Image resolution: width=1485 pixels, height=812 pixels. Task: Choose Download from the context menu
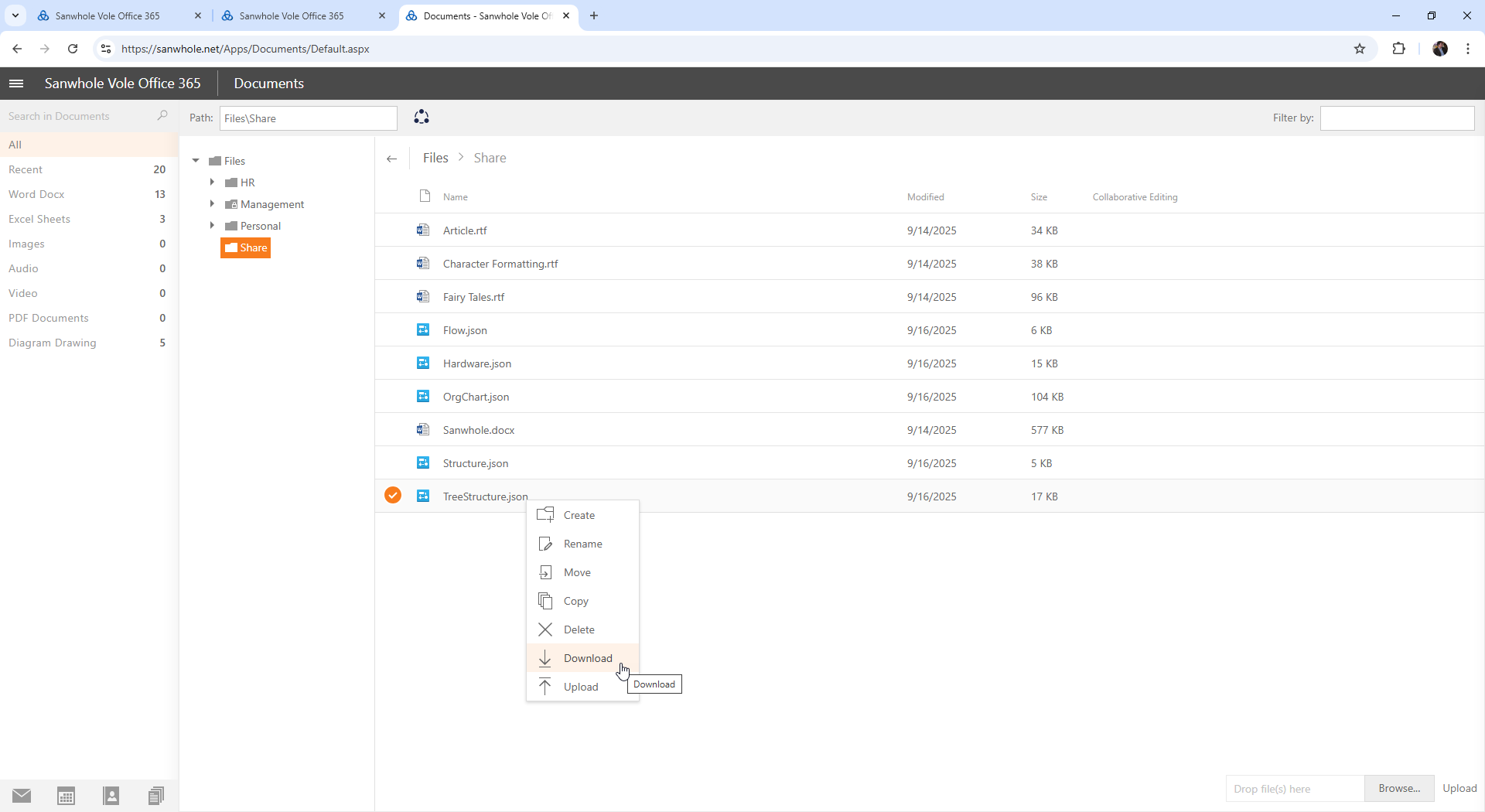(x=587, y=658)
